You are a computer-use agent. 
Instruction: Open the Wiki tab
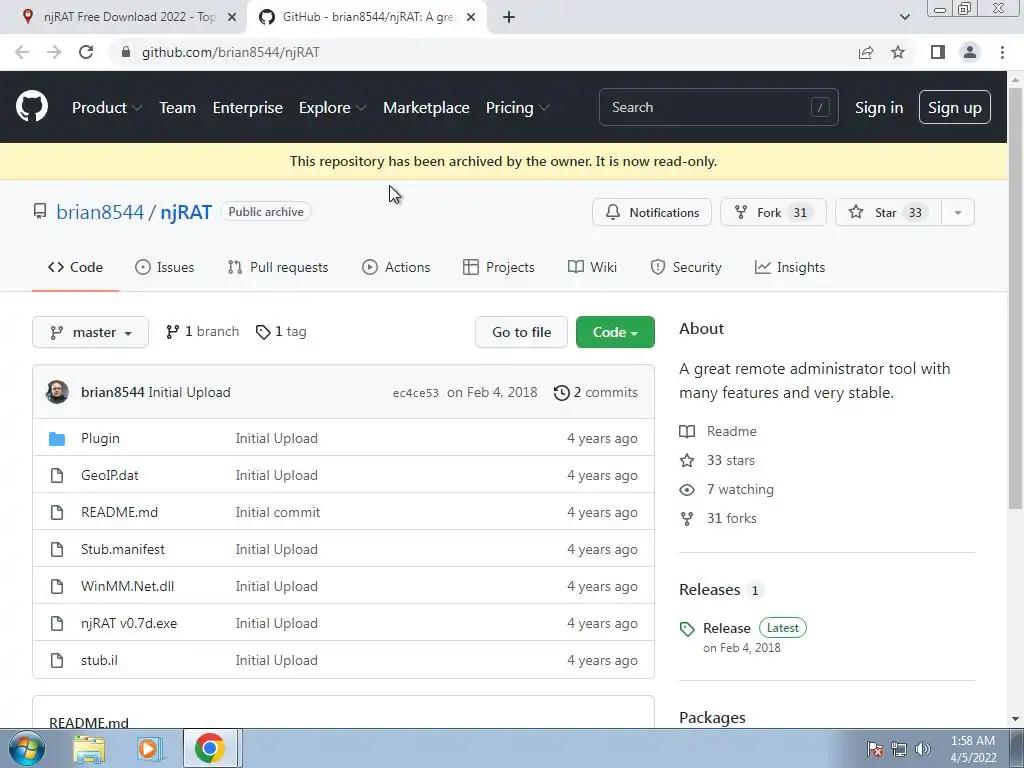pos(592,267)
